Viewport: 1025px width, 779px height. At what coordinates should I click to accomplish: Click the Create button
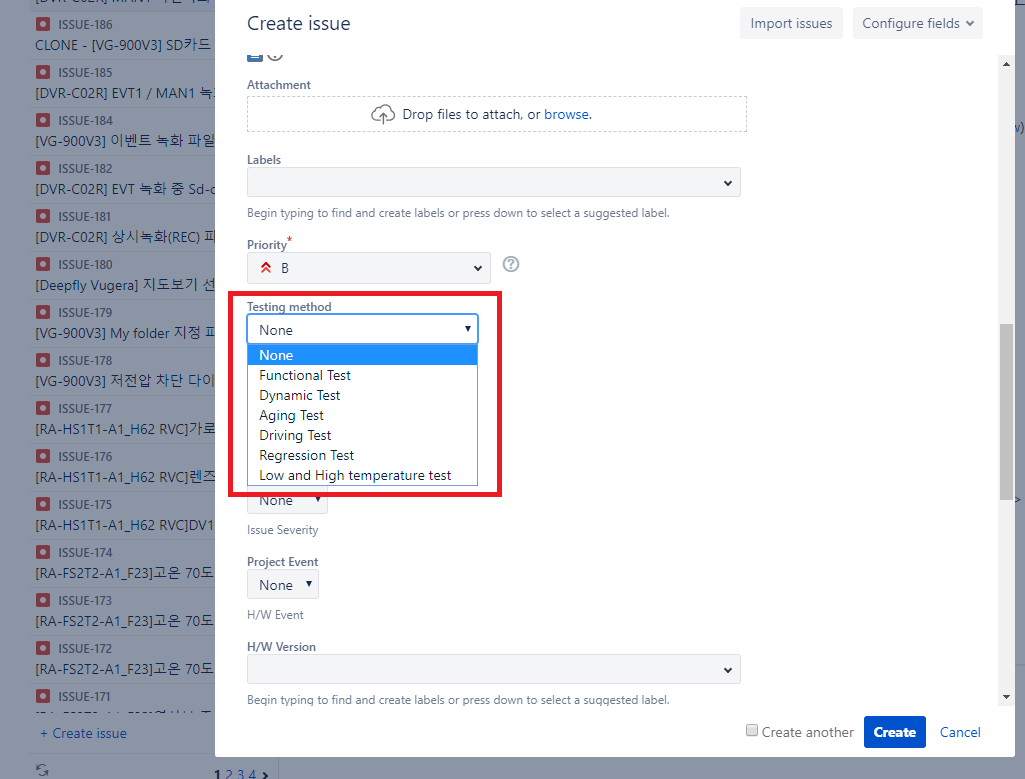(x=894, y=731)
